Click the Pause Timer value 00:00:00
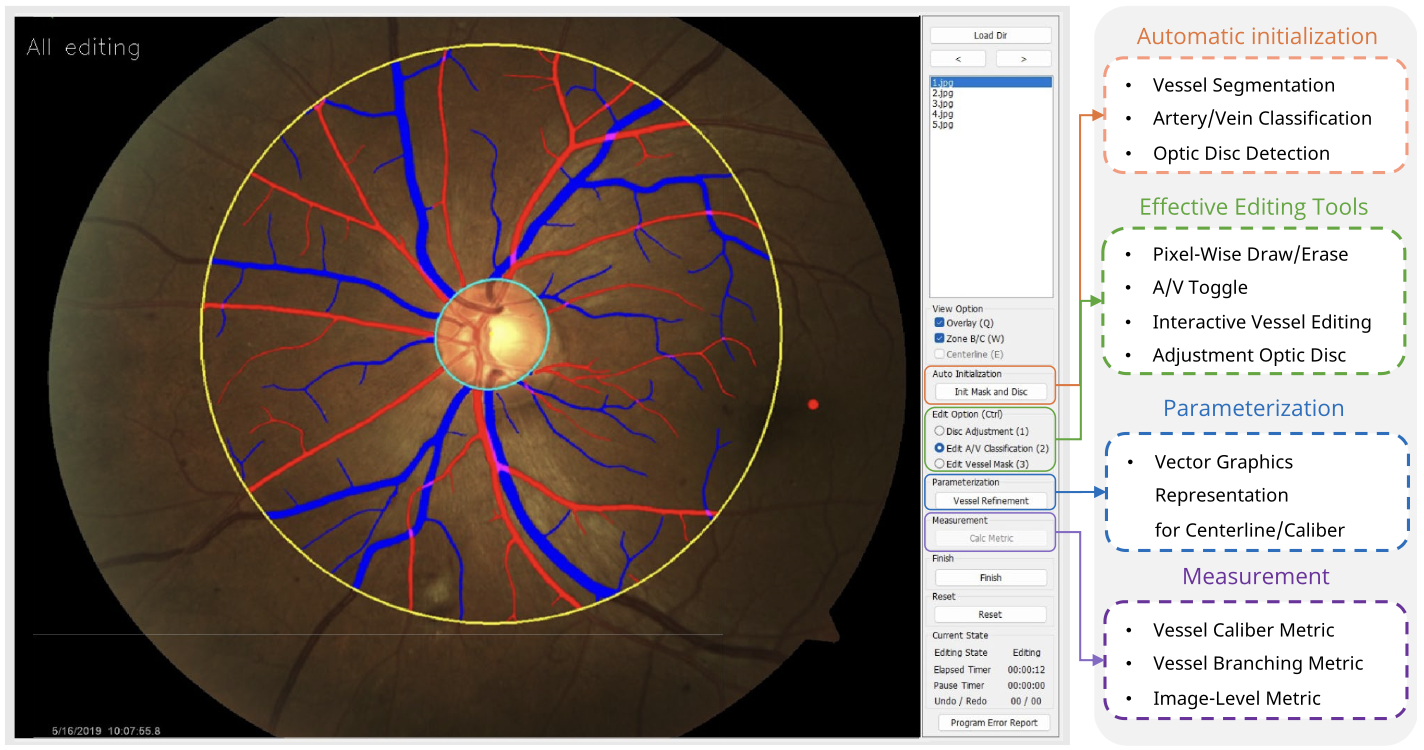 [x=1026, y=685]
